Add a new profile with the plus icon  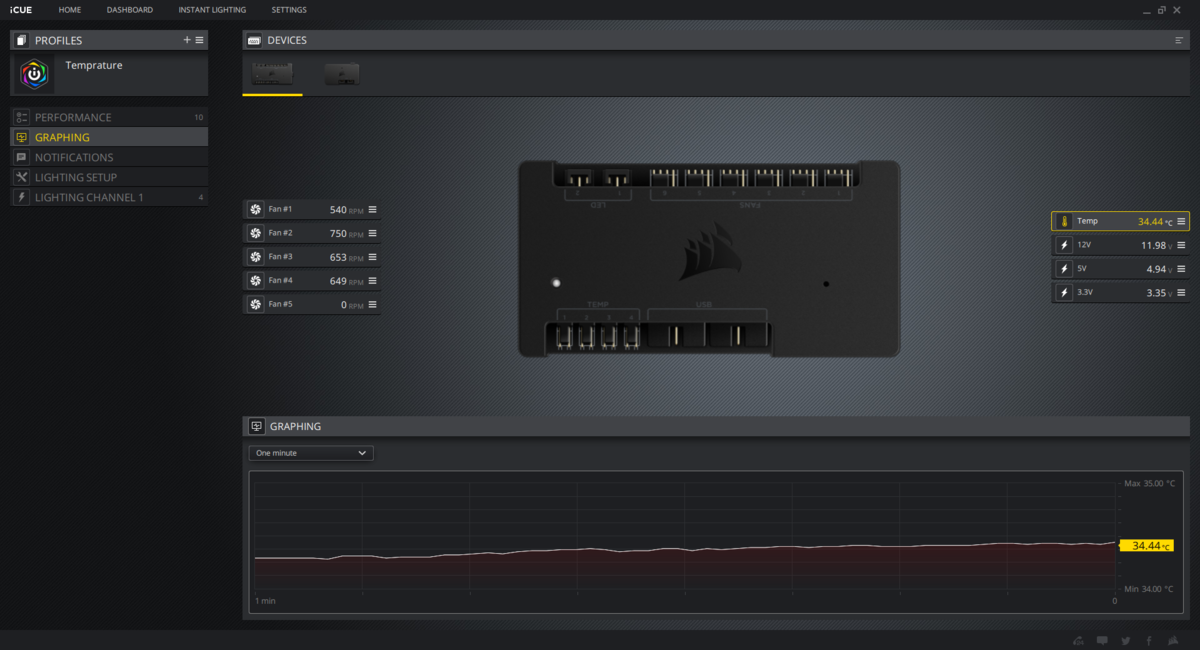187,40
